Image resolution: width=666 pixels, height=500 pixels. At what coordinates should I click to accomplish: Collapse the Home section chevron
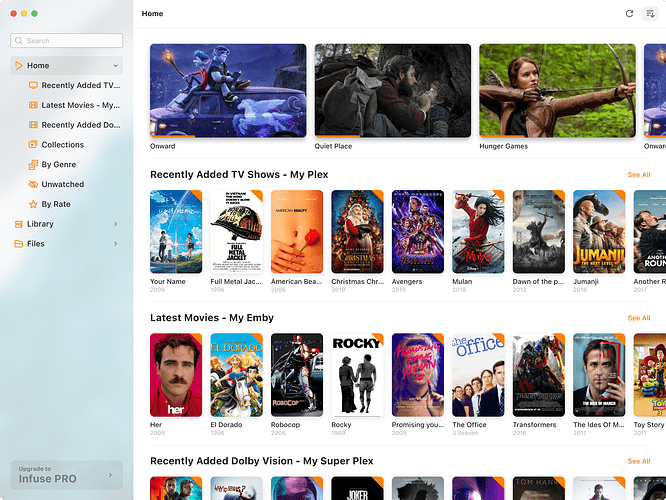[116, 65]
